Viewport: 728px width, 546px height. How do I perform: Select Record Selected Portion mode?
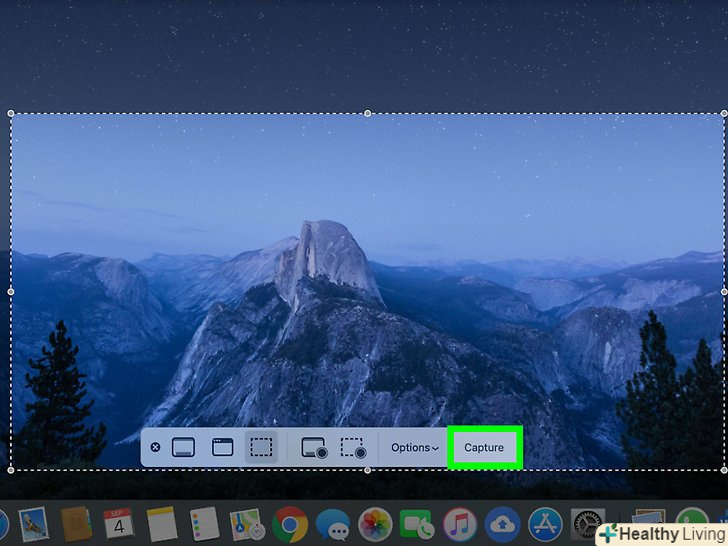353,448
